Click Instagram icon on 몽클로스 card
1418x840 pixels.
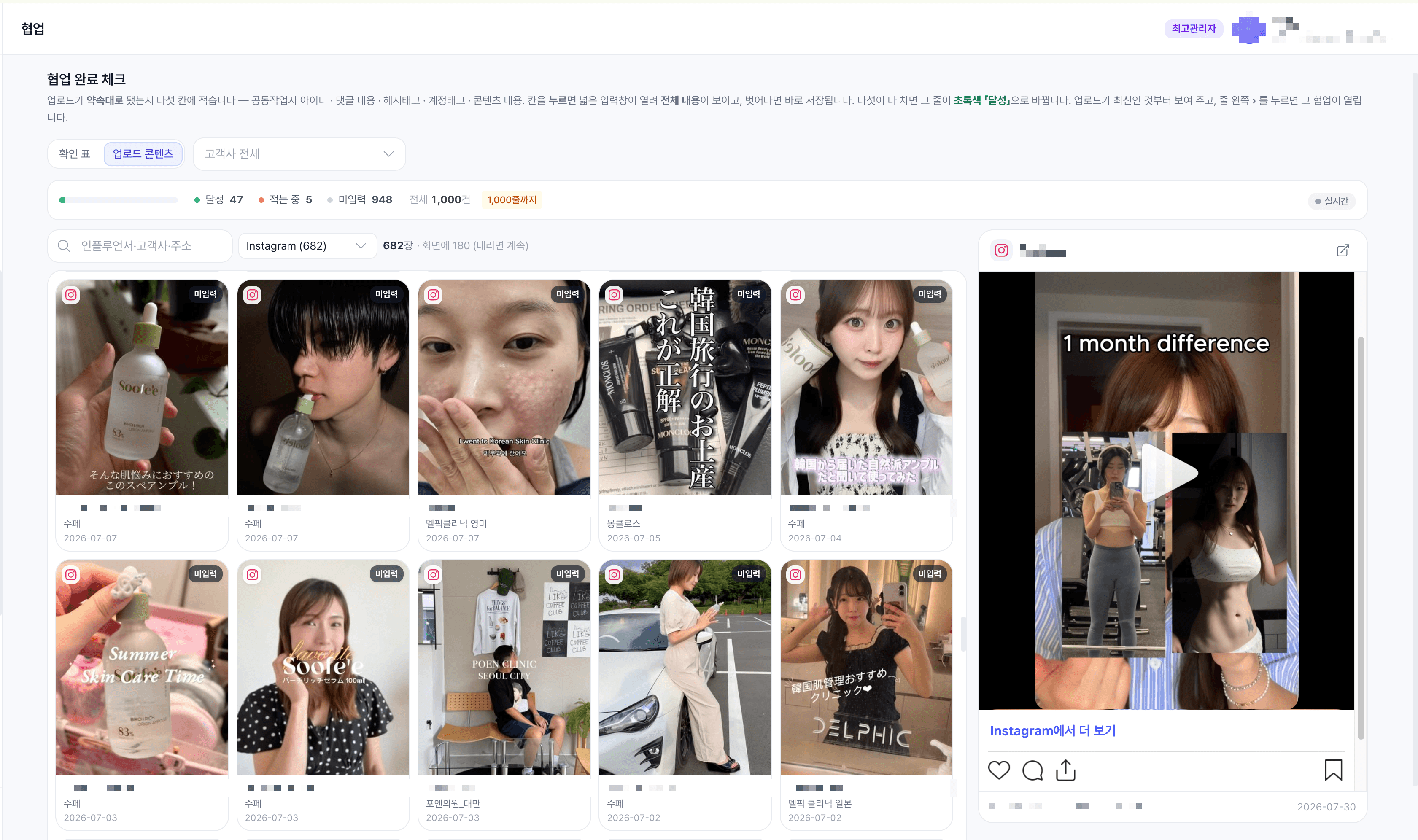pyautogui.click(x=614, y=295)
